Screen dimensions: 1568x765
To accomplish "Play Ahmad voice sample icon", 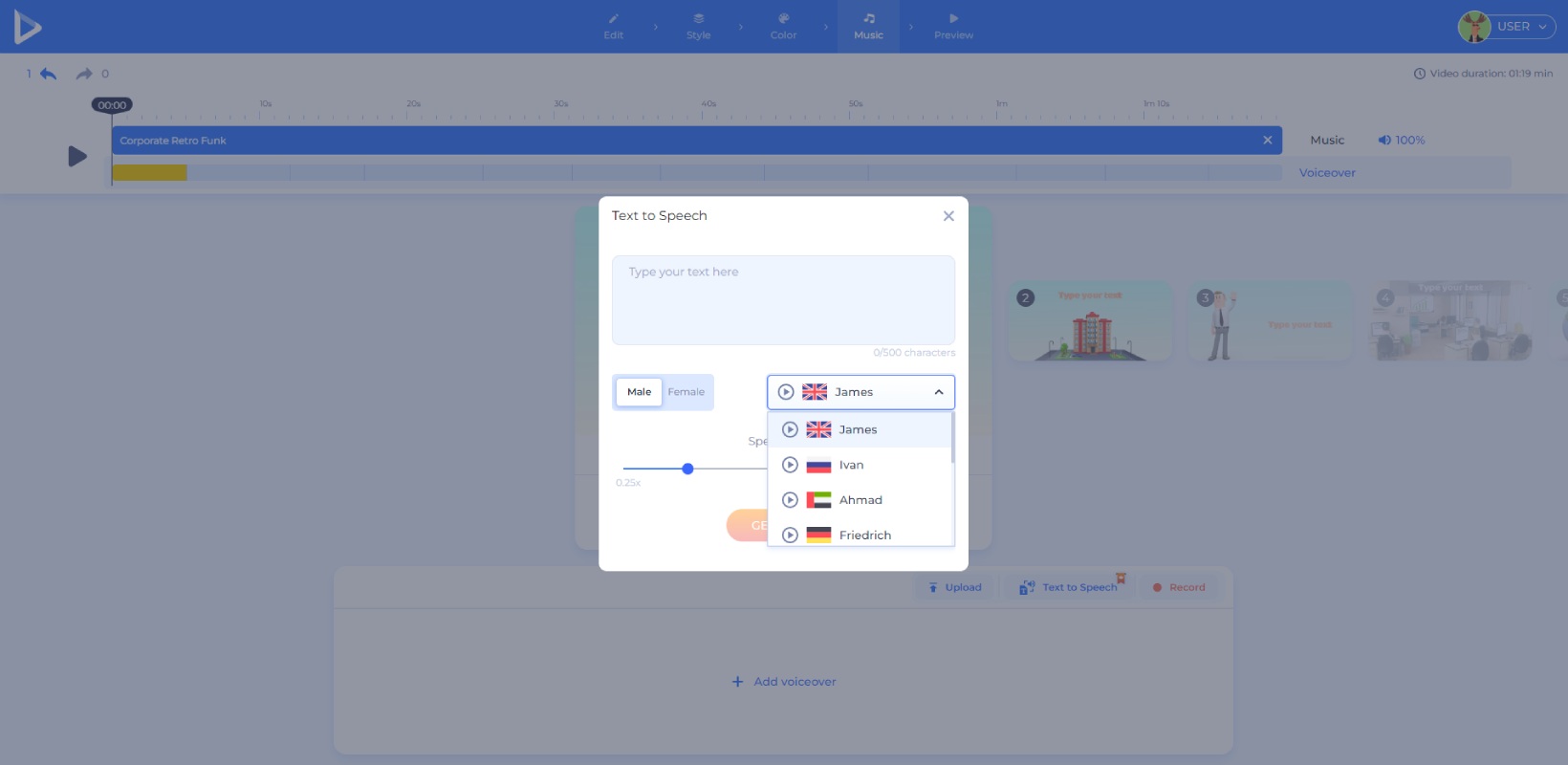I will click(x=790, y=500).
